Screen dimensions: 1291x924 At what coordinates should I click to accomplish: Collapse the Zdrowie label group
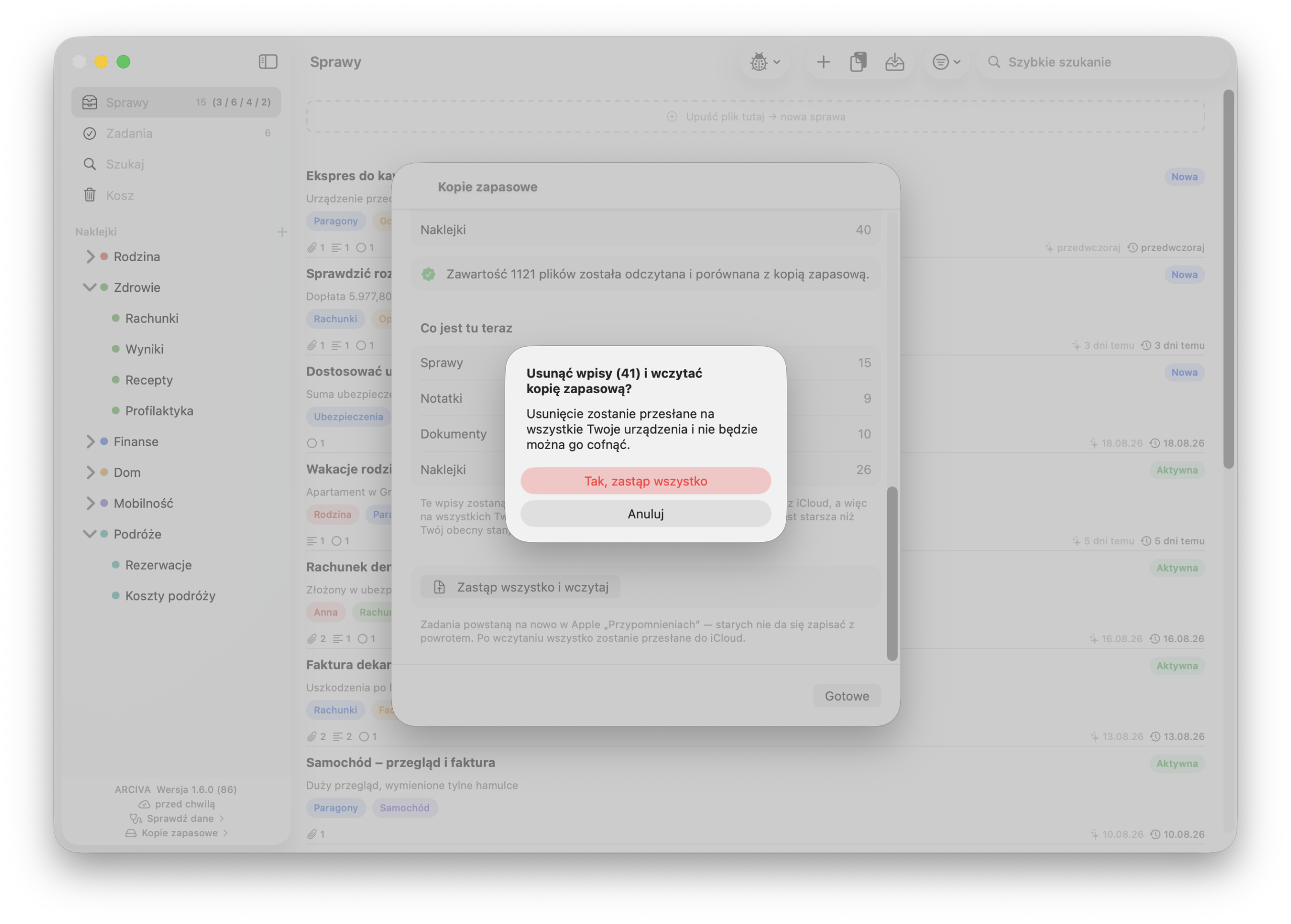tap(89, 287)
